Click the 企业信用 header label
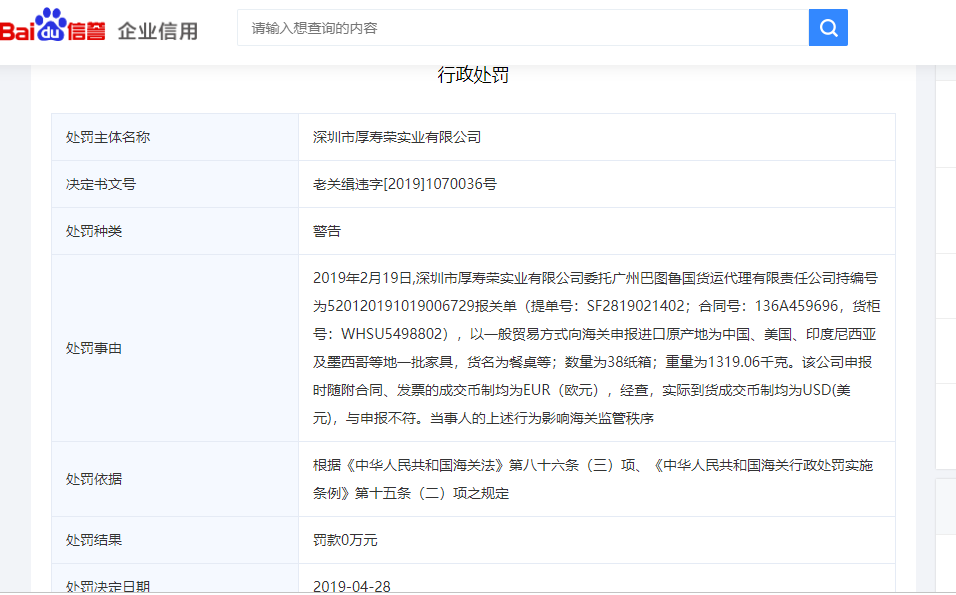Image resolution: width=956 pixels, height=595 pixels. [158, 30]
